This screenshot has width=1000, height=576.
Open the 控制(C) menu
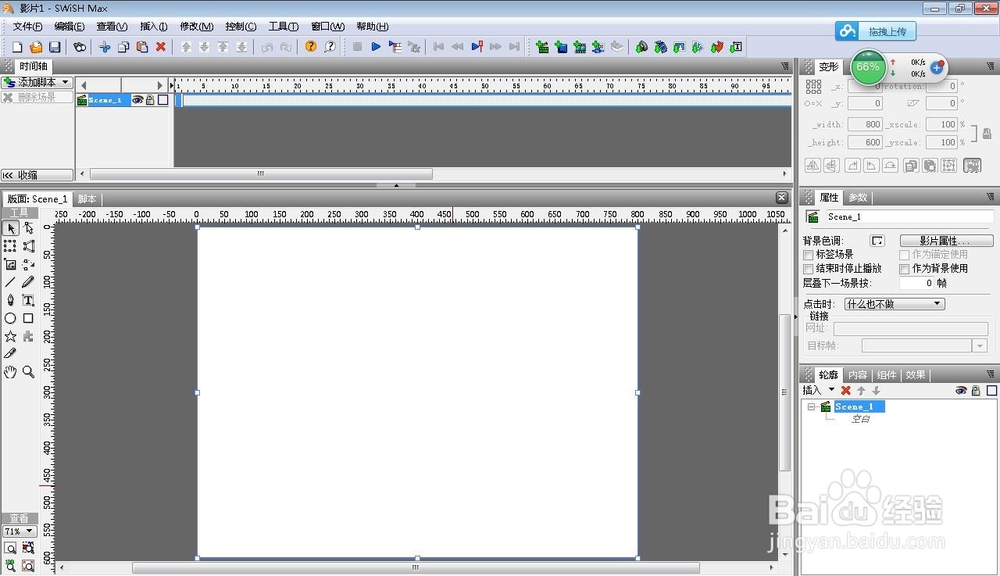click(240, 26)
